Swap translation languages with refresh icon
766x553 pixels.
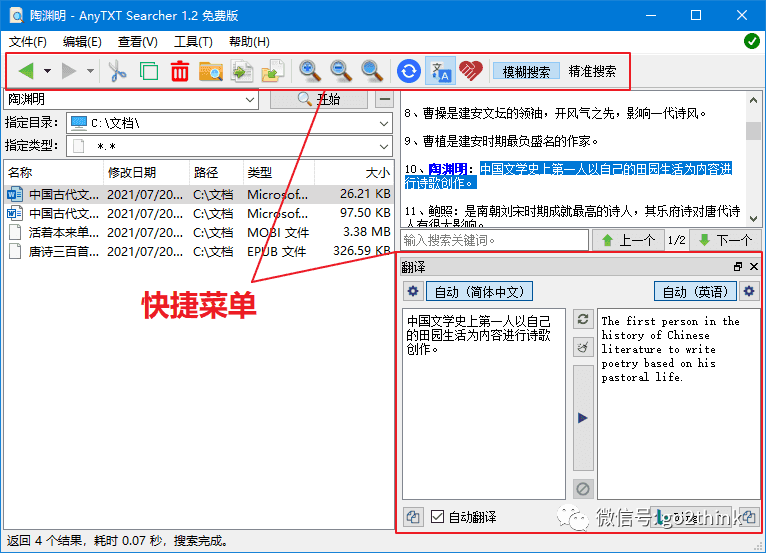click(583, 319)
